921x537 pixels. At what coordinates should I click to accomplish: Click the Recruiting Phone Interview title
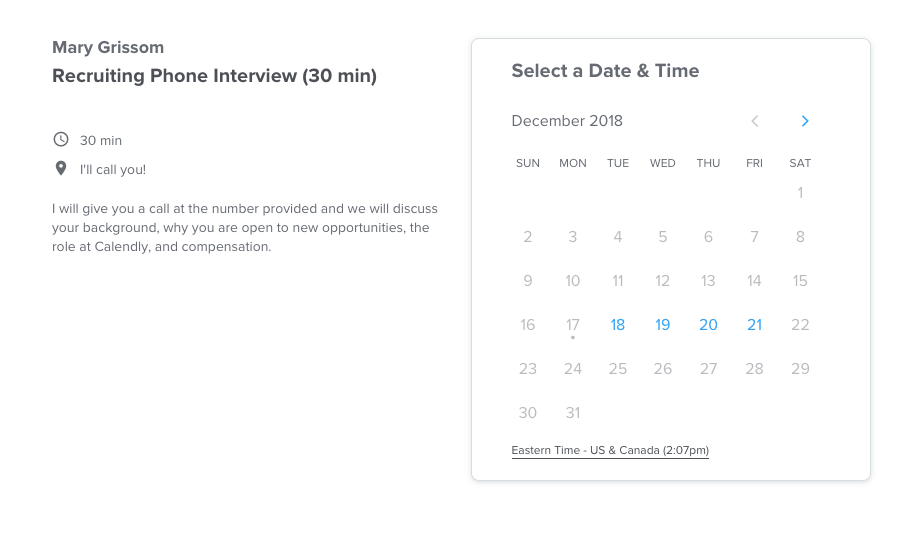[x=215, y=76]
